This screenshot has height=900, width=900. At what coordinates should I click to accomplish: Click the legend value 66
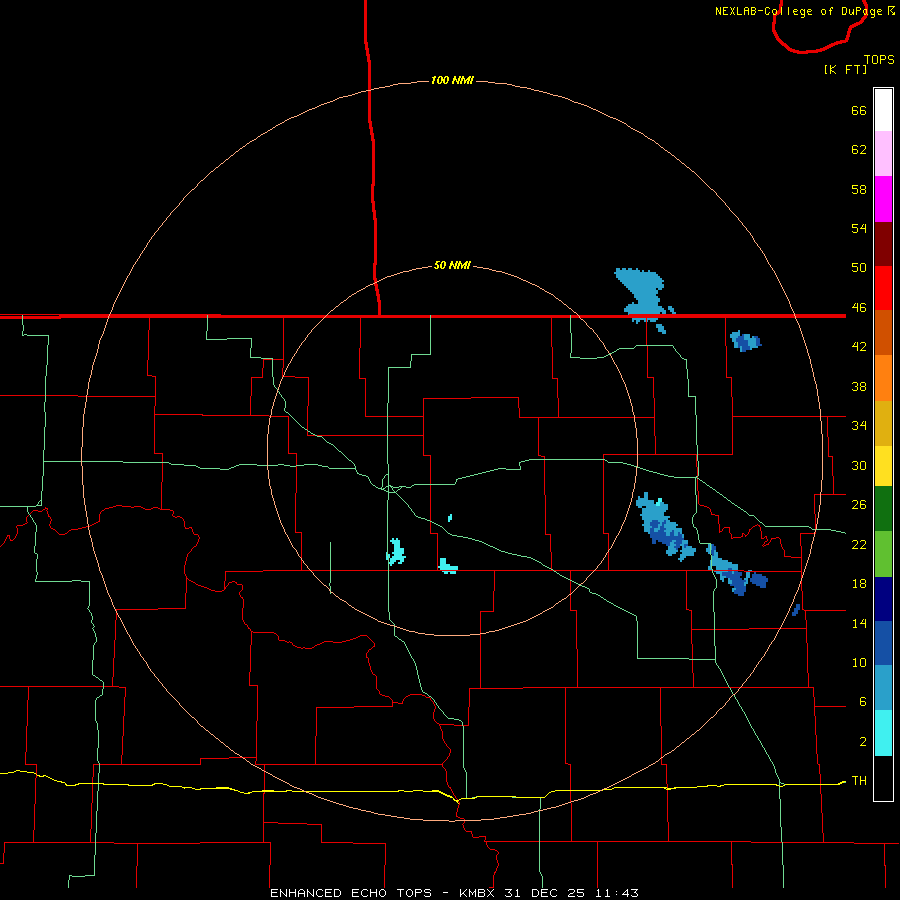coord(859,110)
